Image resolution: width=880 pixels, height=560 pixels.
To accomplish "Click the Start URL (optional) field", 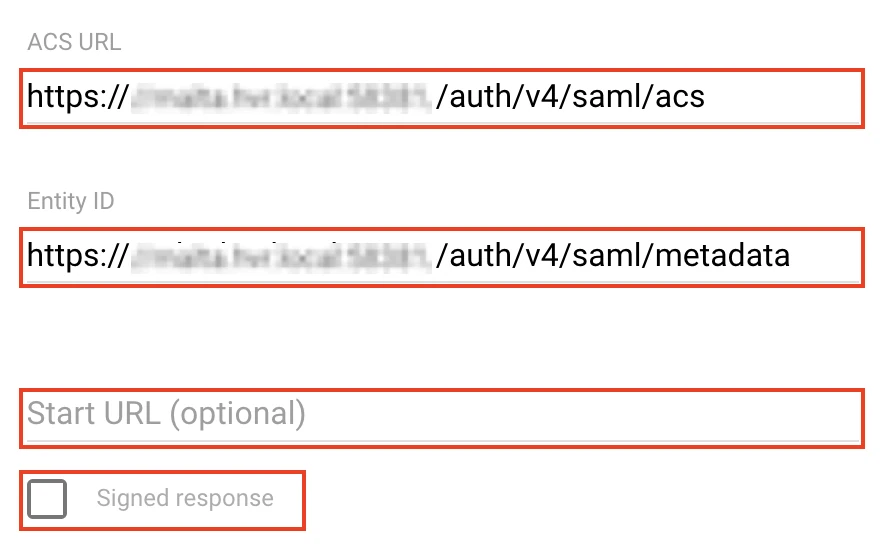I will tap(440, 414).
